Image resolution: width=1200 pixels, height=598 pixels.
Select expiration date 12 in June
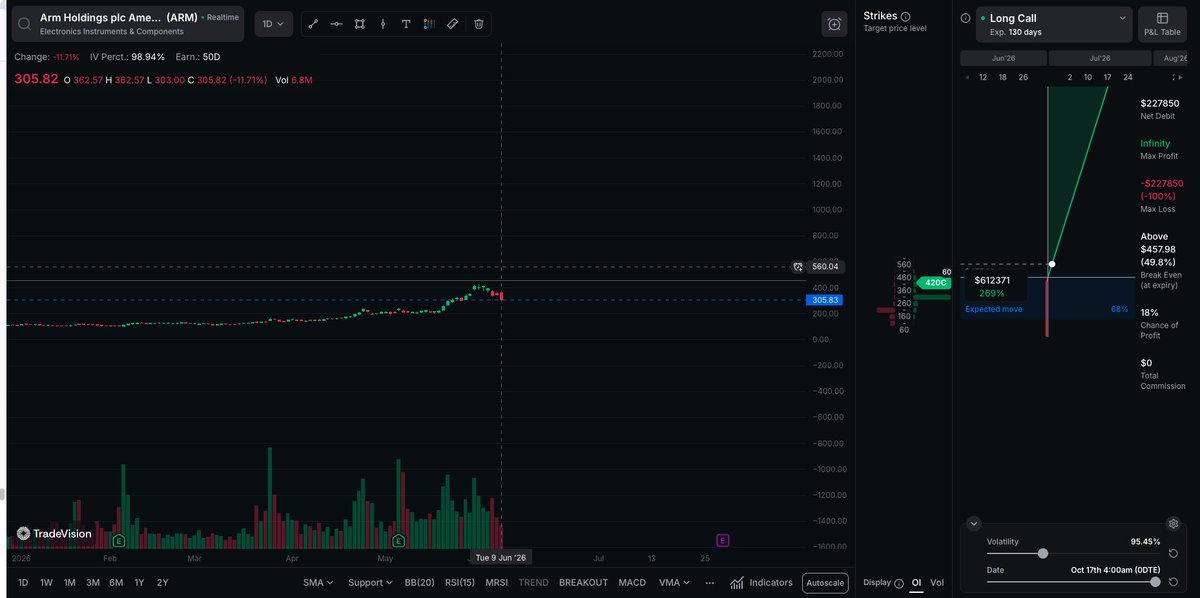click(x=983, y=77)
